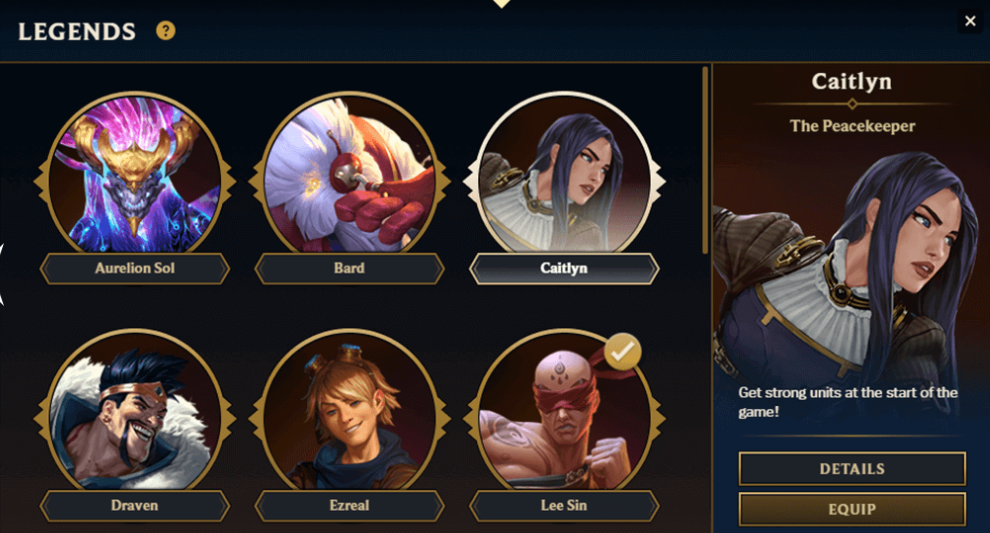Viewport: 990px width, 533px height.
Task: Open Caitlyn's DETAILS
Action: pyautogui.click(x=852, y=469)
